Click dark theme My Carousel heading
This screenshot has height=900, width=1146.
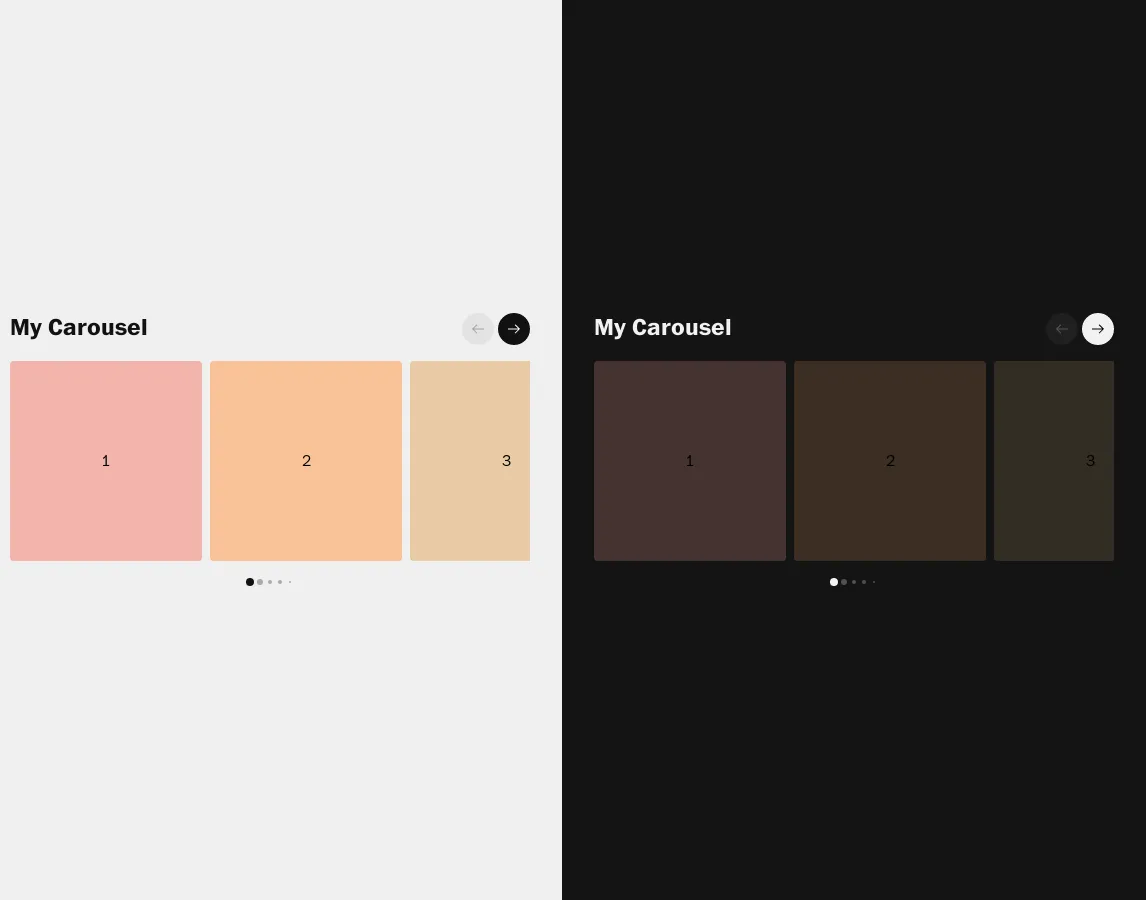tap(663, 328)
